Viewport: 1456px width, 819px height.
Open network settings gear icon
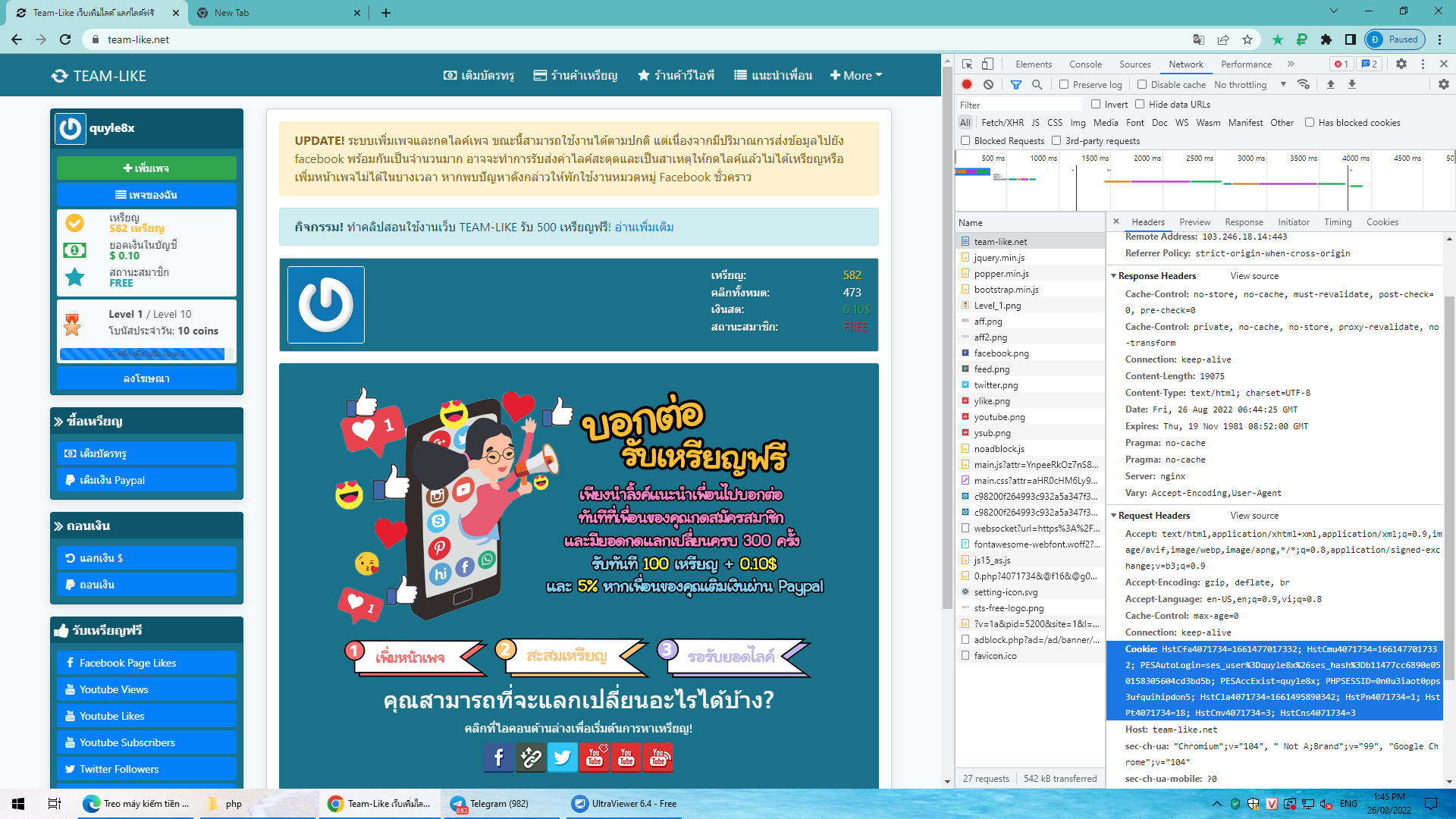1444,85
